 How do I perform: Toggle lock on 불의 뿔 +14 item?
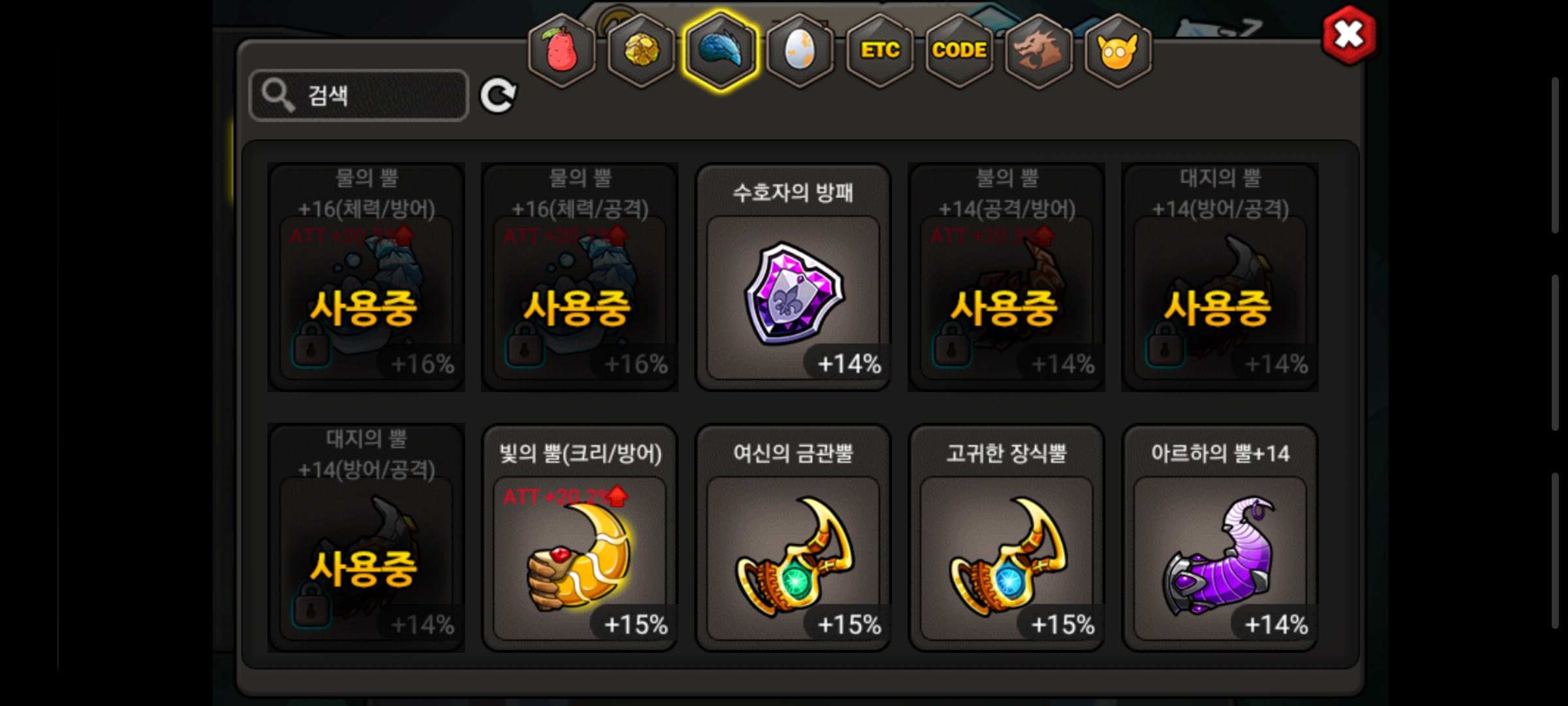click(x=952, y=348)
